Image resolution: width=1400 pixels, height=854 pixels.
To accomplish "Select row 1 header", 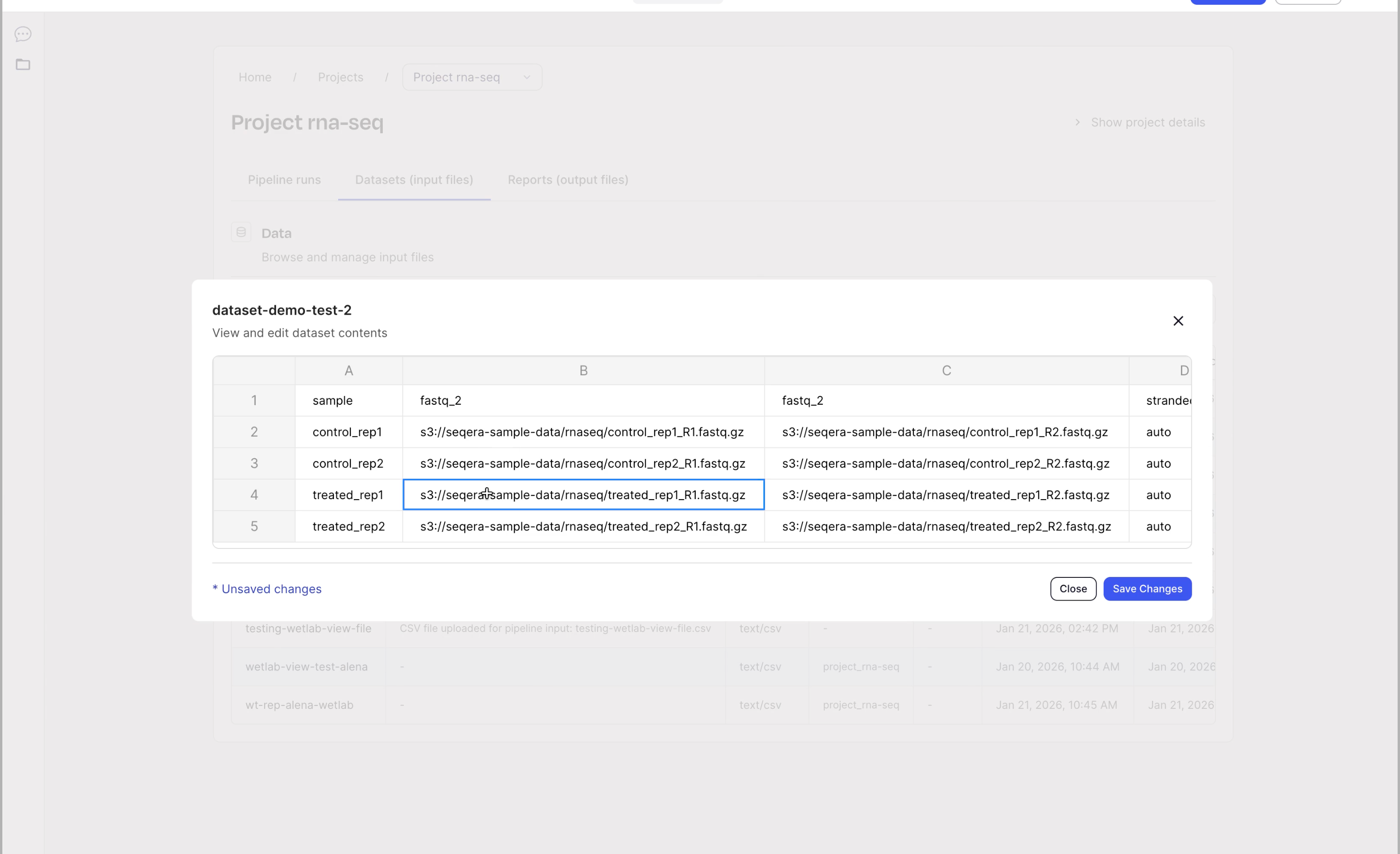I will 254,400.
